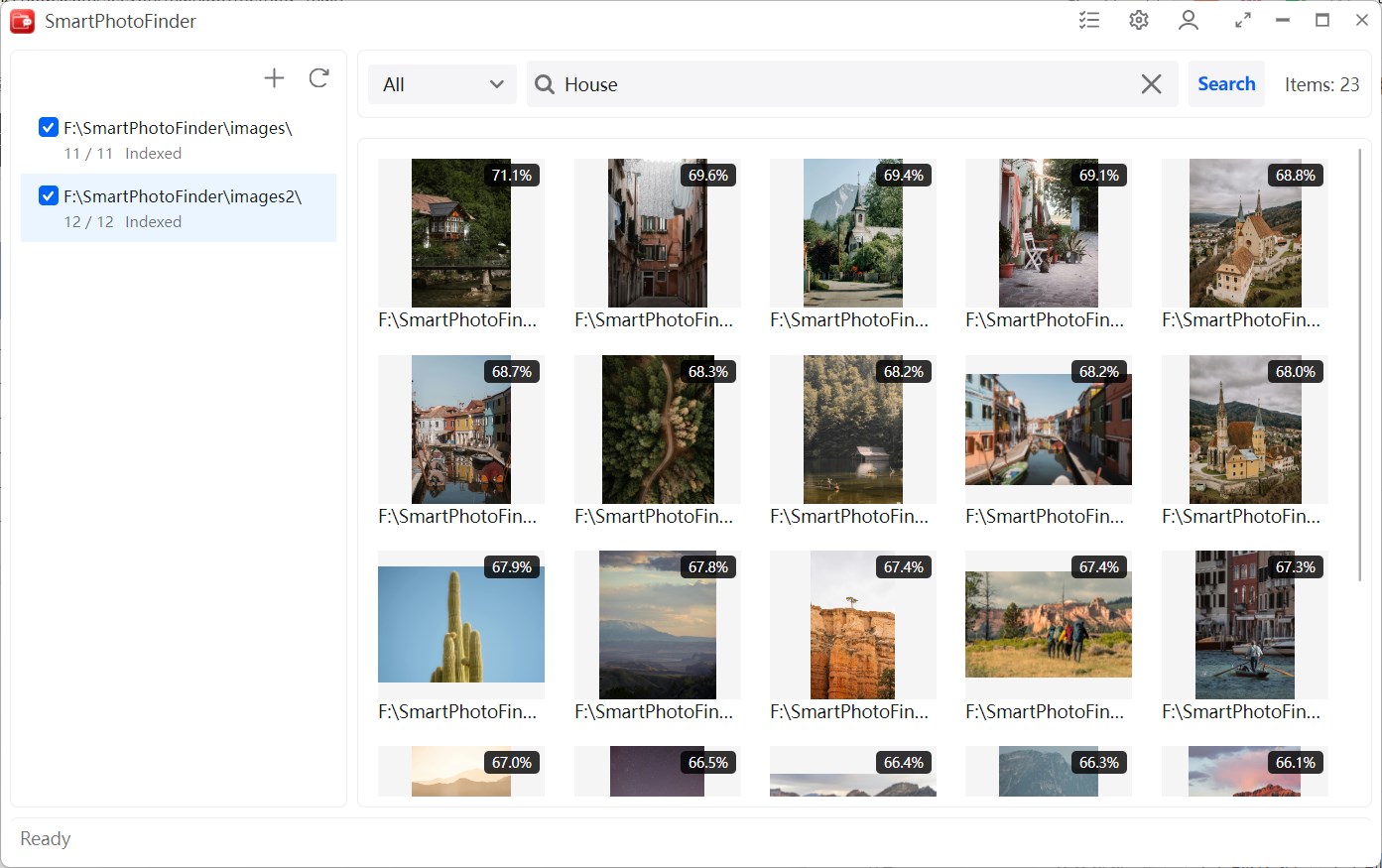This screenshot has height=868, width=1382.
Task: Open the 67.8% cloudy mountain landscape photo
Action: pos(658,625)
